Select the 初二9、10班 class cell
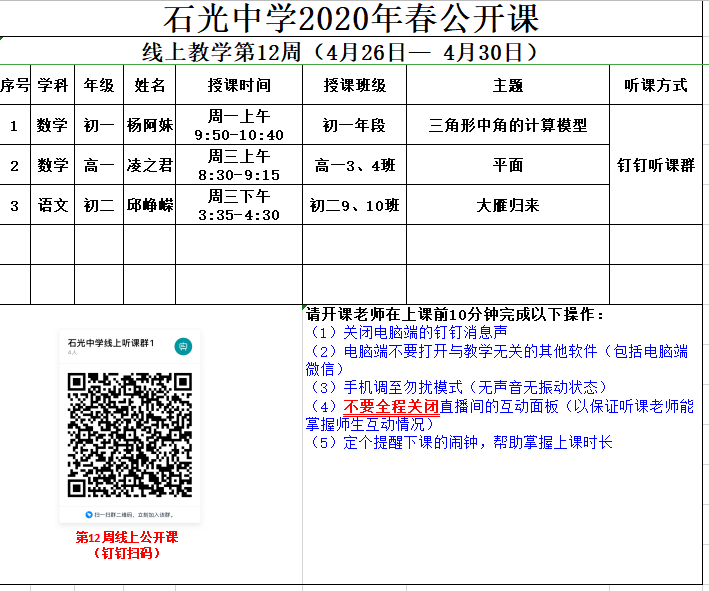This screenshot has width=709, height=591. click(x=354, y=205)
